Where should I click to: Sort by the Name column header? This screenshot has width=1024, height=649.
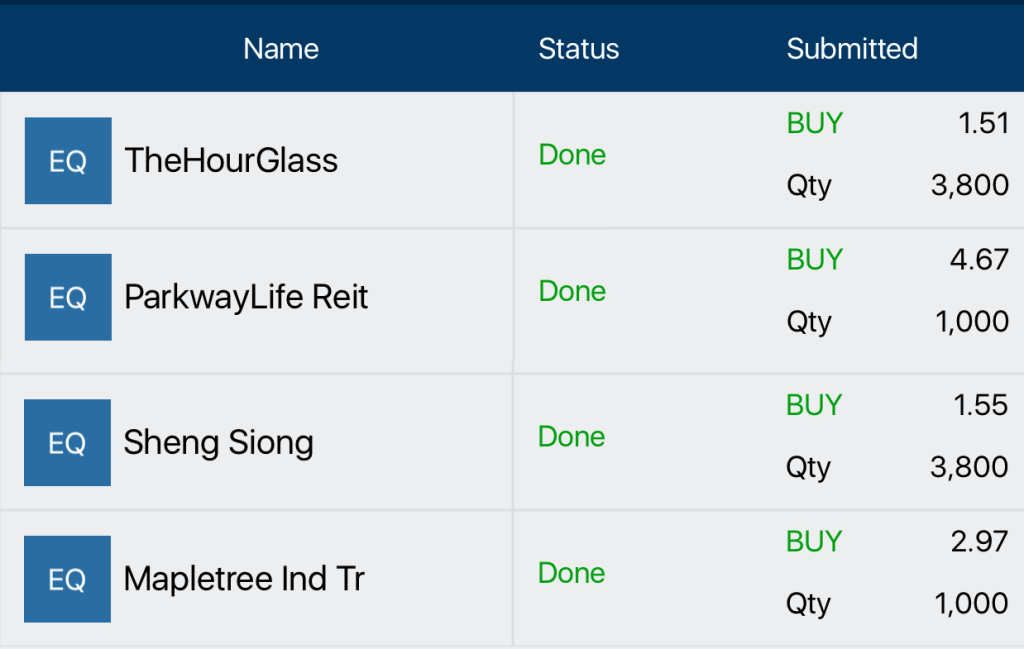(x=281, y=49)
